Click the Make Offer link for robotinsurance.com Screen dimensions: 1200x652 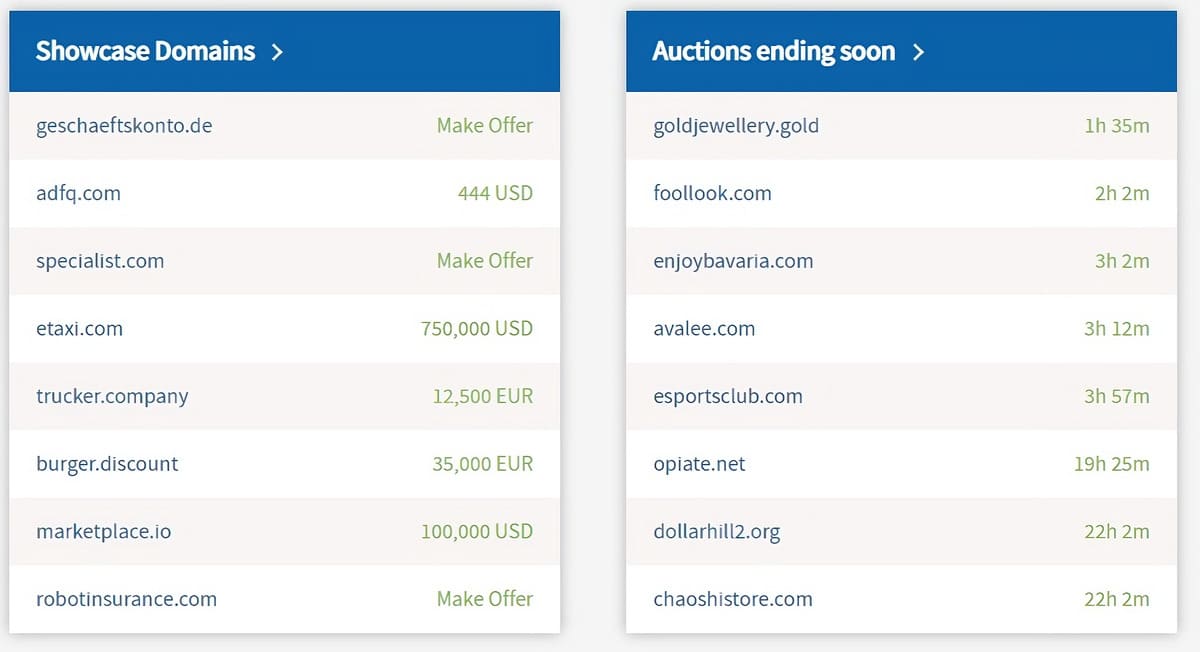point(484,599)
